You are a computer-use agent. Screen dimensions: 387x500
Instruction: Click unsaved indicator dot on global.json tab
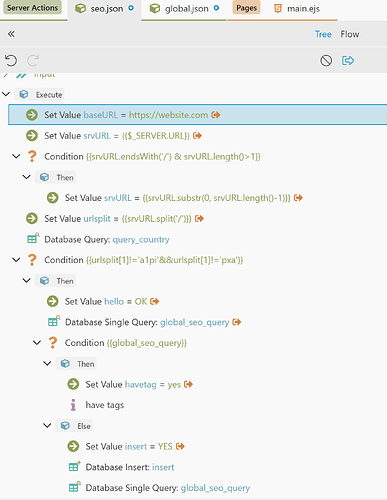[x=216, y=8]
